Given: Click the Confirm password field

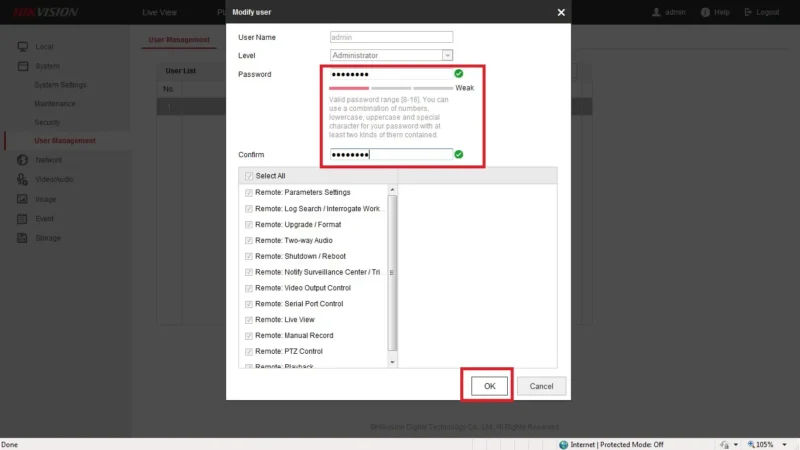Looking at the screenshot, I should [391, 155].
